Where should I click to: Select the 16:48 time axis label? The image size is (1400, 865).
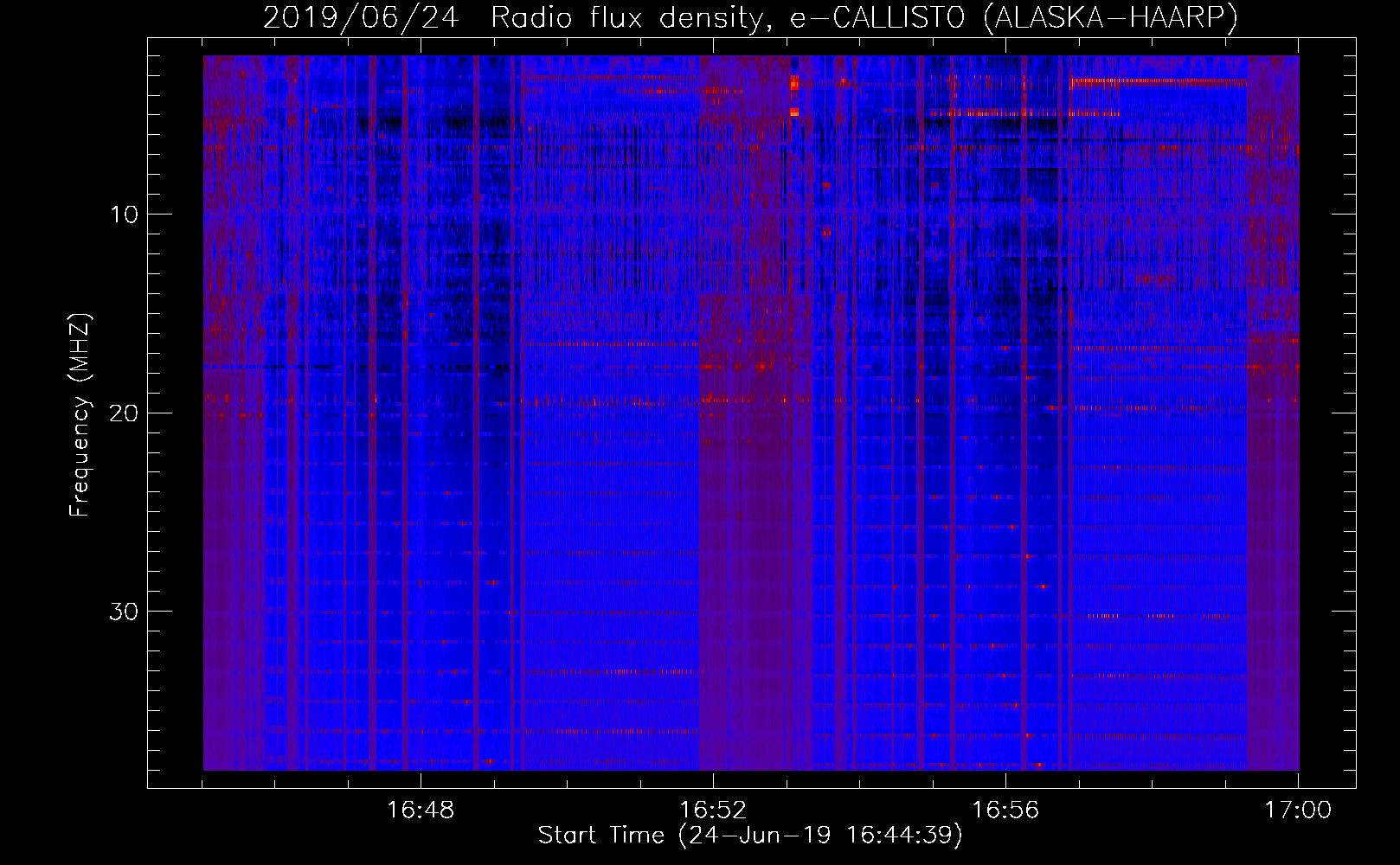(x=420, y=811)
